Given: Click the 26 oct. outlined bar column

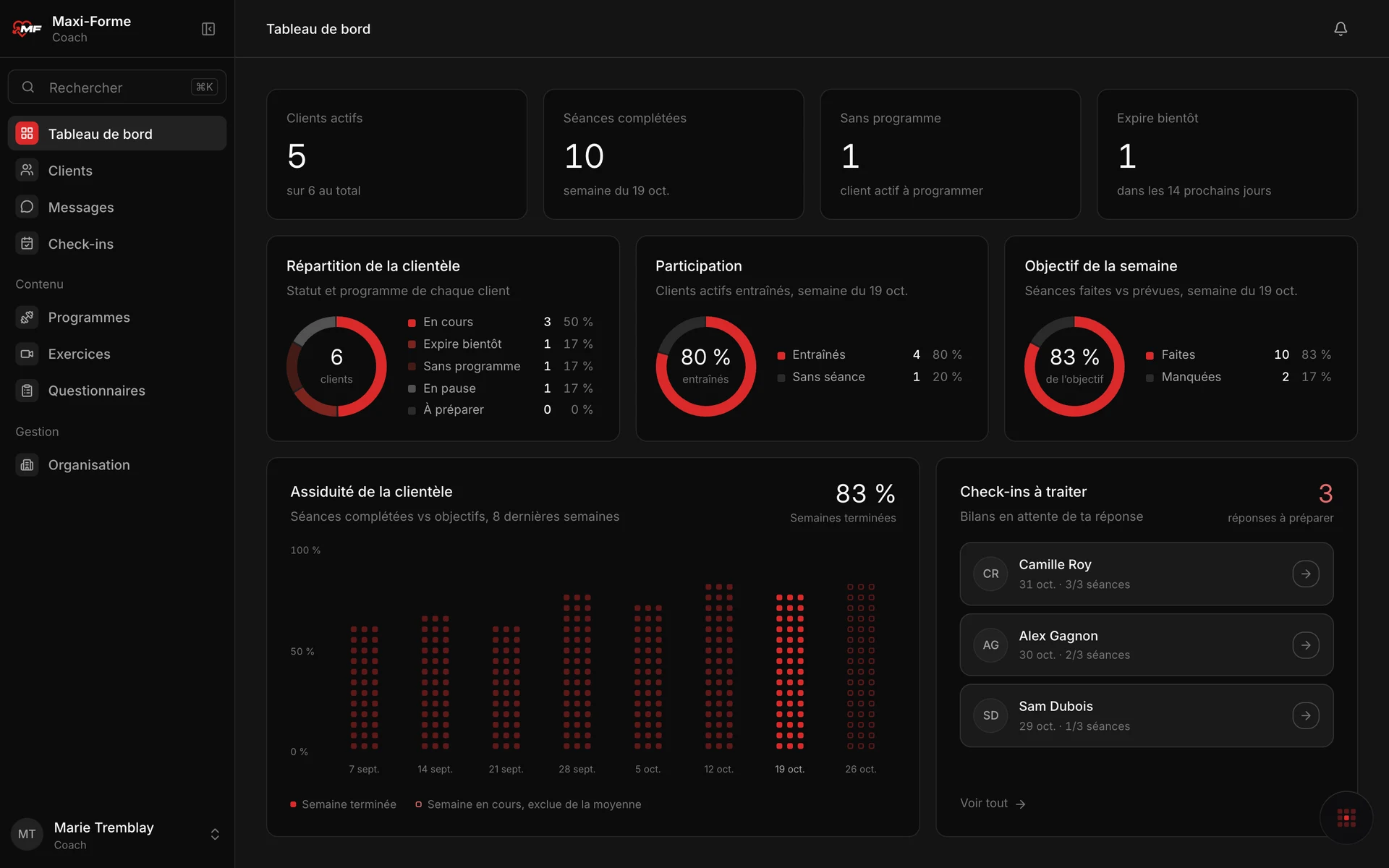Looking at the screenshot, I should (x=861, y=666).
